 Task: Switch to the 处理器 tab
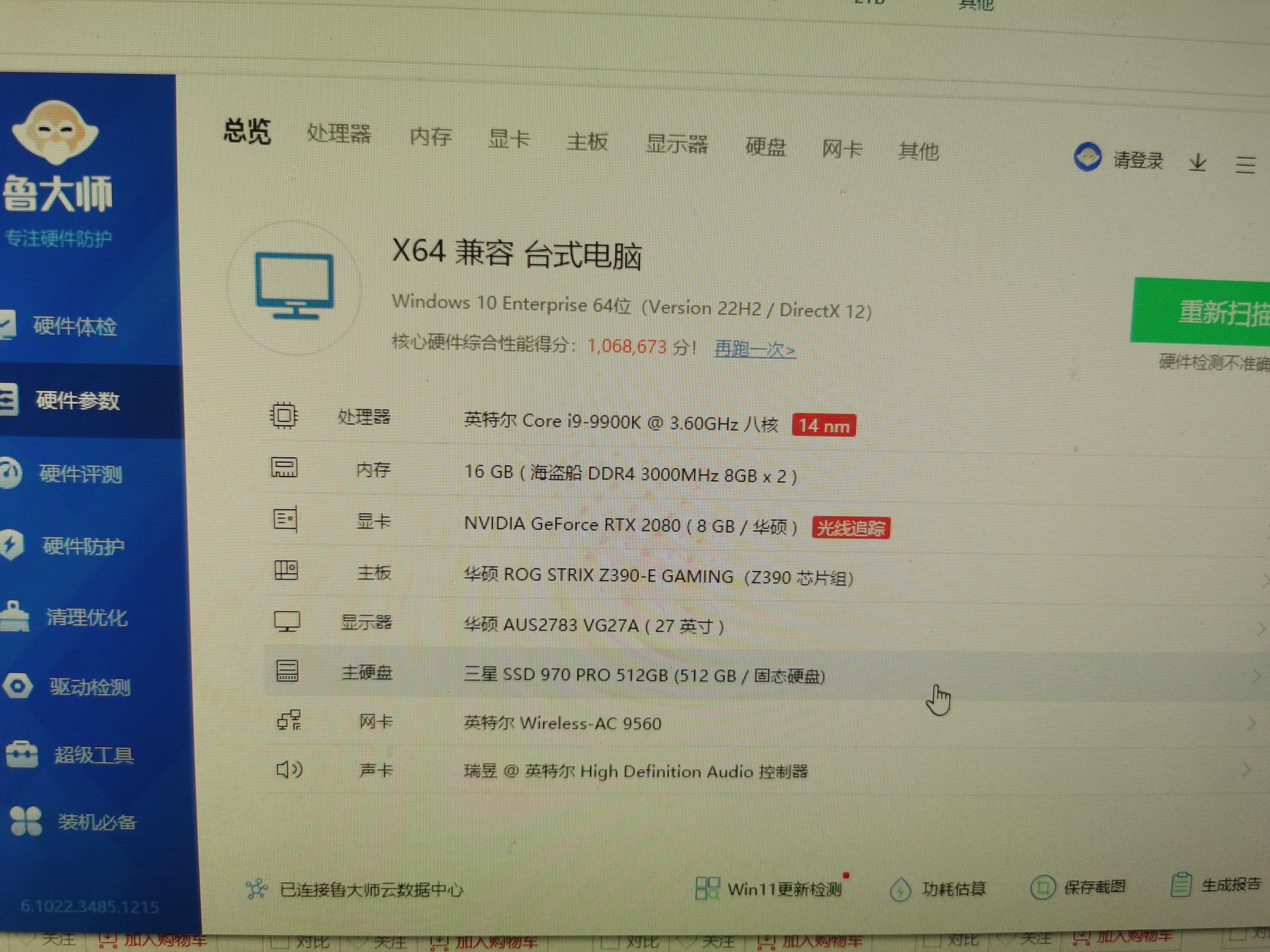339,134
